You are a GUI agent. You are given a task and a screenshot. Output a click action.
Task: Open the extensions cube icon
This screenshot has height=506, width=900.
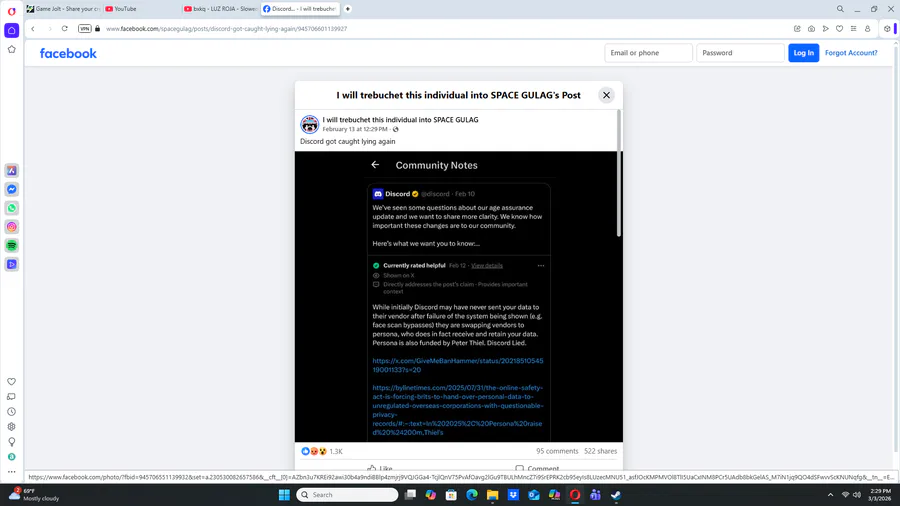click(x=887, y=29)
